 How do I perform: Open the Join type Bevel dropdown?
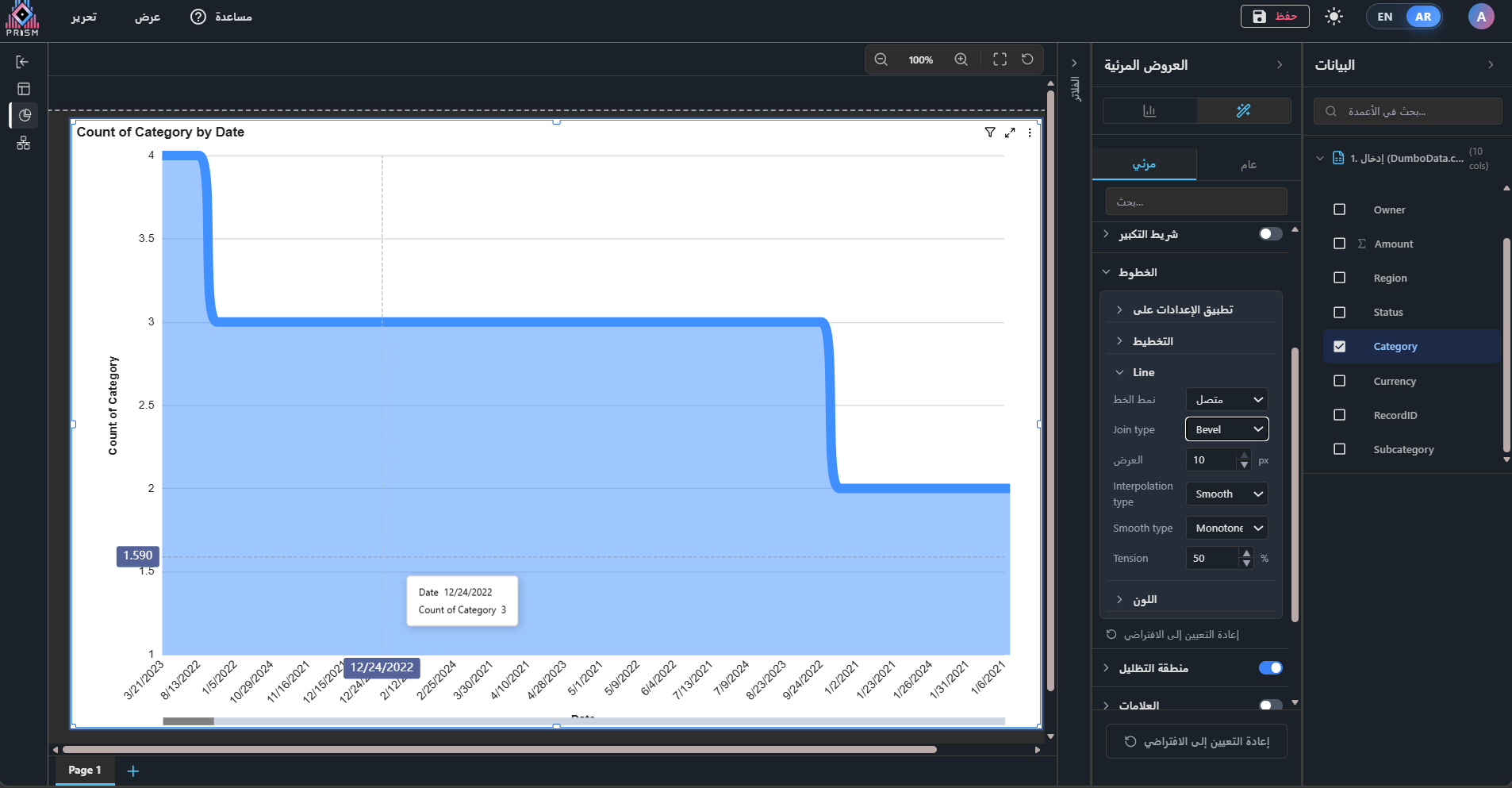pyautogui.click(x=1226, y=429)
